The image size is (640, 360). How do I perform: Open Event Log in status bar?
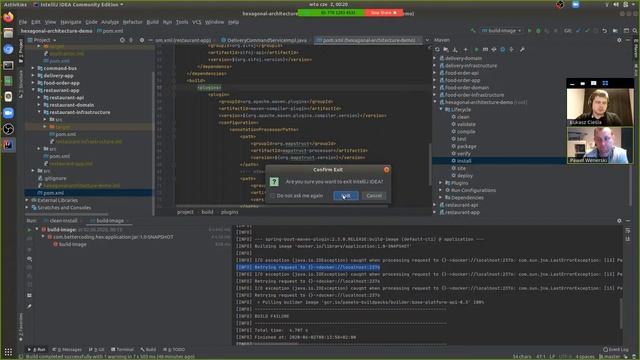pos(616,349)
